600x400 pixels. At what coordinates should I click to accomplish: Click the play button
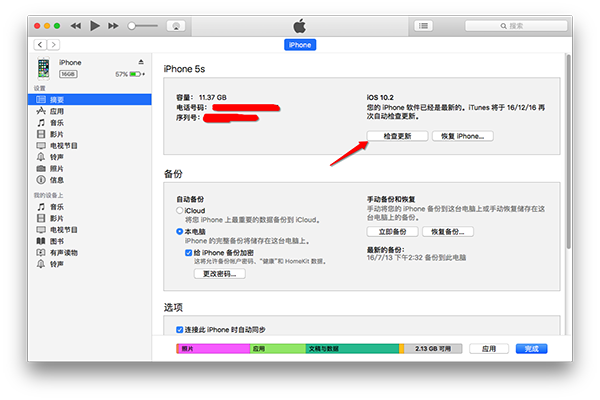(x=95, y=26)
